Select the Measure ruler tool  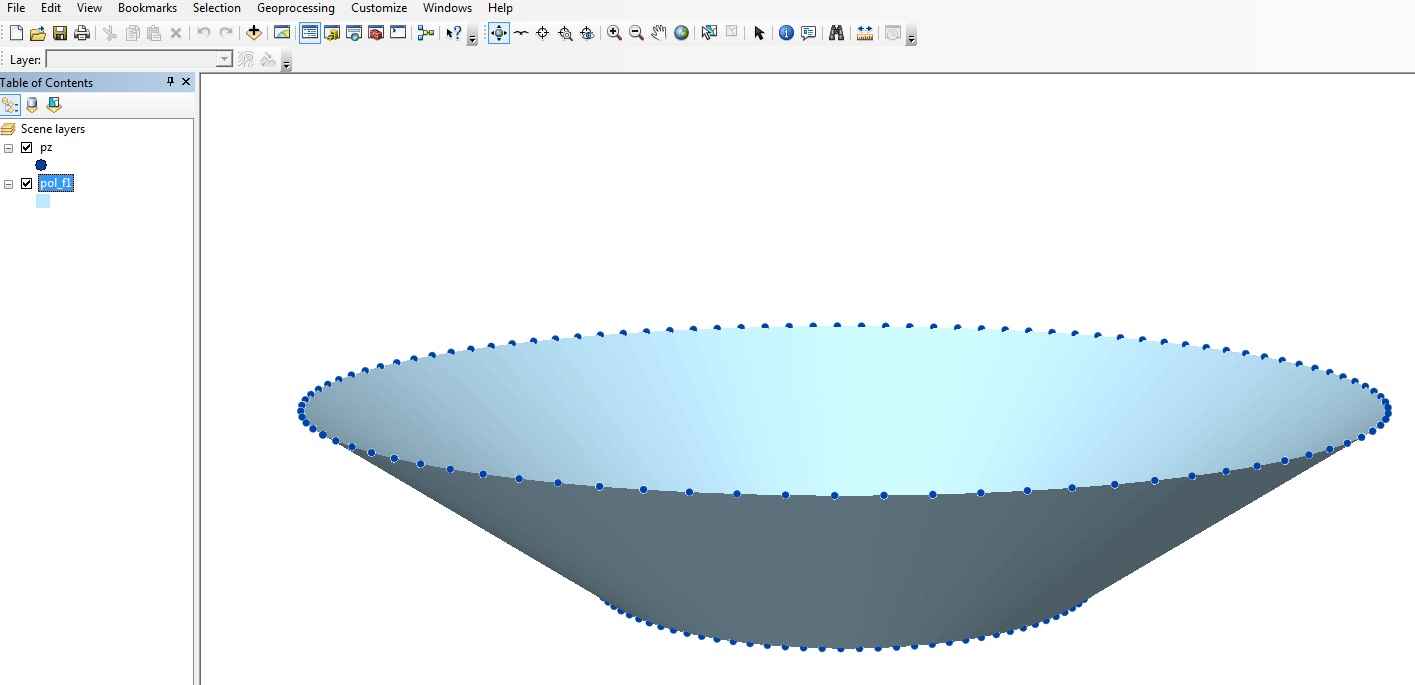(x=865, y=33)
